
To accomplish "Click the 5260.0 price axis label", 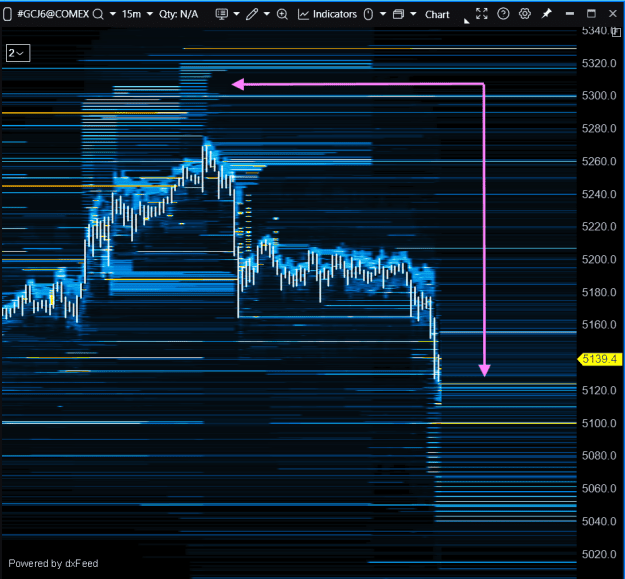I will (x=599, y=161).
